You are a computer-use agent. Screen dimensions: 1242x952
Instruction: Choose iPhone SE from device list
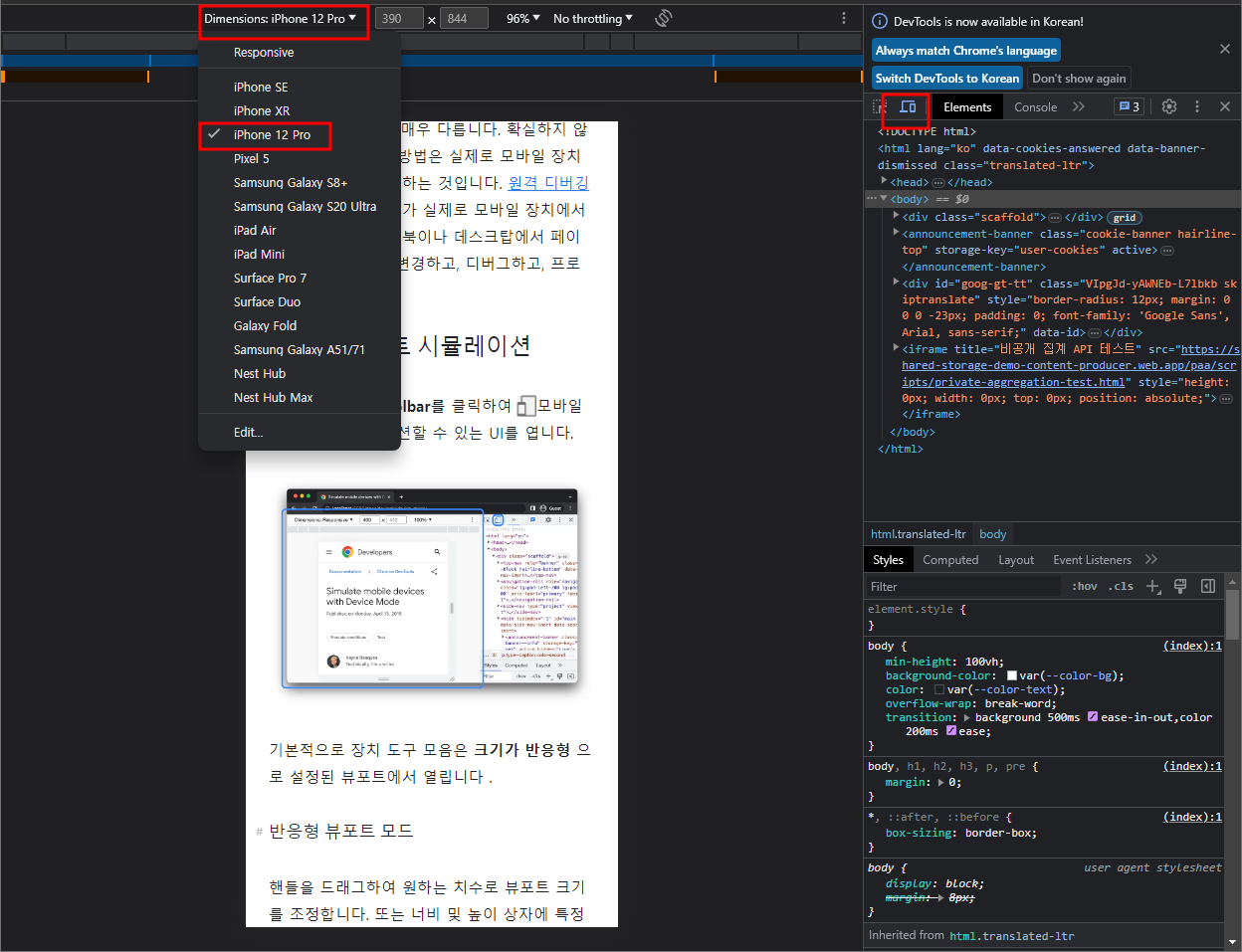point(300,87)
